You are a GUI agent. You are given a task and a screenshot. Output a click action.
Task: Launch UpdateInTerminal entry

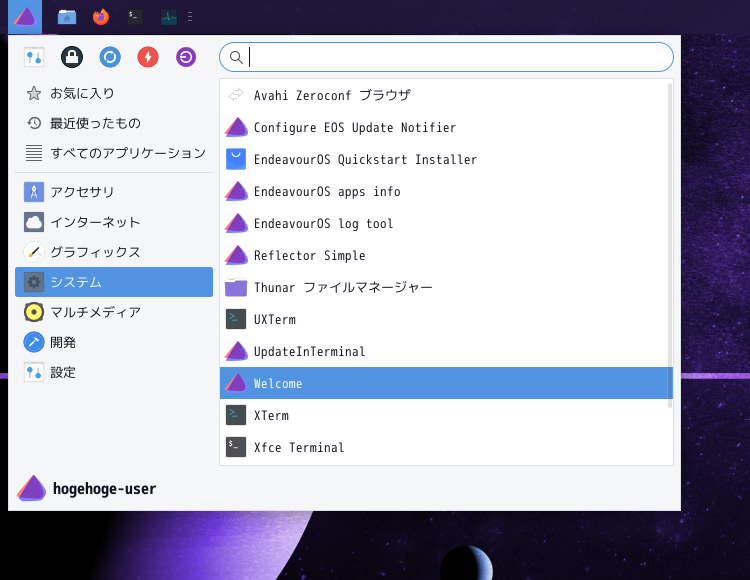(x=446, y=351)
